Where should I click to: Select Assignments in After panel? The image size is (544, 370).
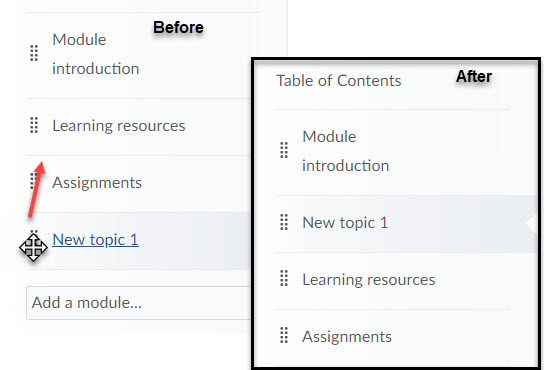(347, 336)
